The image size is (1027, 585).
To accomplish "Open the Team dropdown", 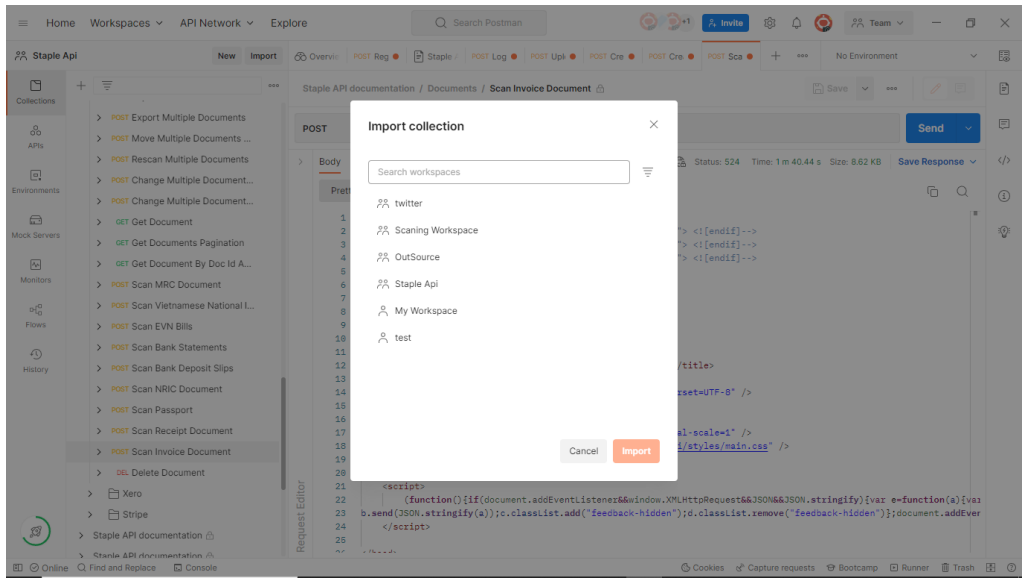I will pyautogui.click(x=878, y=23).
